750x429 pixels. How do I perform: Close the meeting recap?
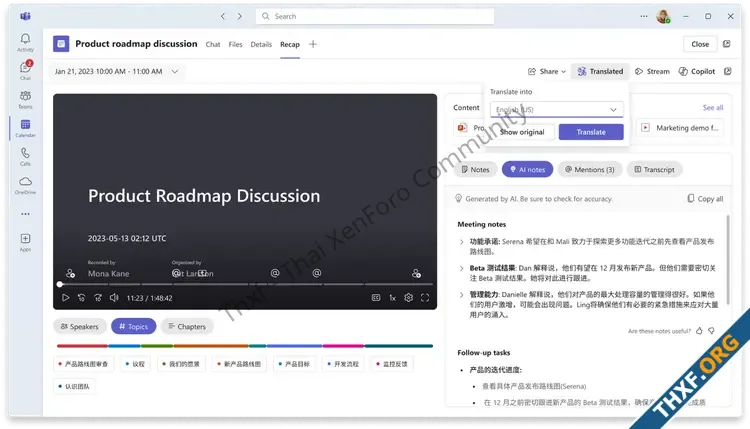tap(700, 44)
